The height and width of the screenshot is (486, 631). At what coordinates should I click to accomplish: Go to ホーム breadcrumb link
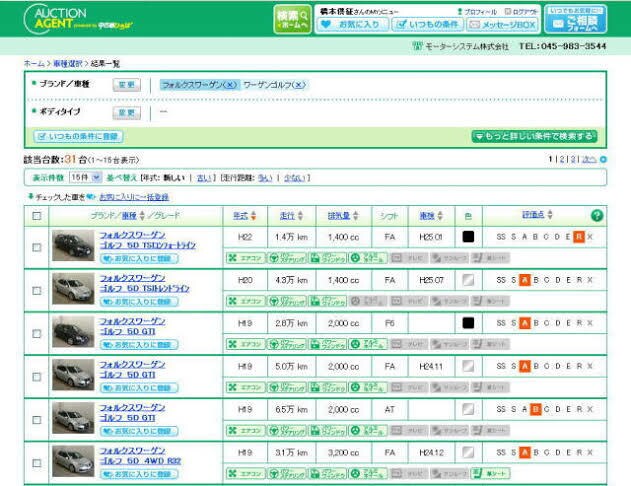click(34, 64)
